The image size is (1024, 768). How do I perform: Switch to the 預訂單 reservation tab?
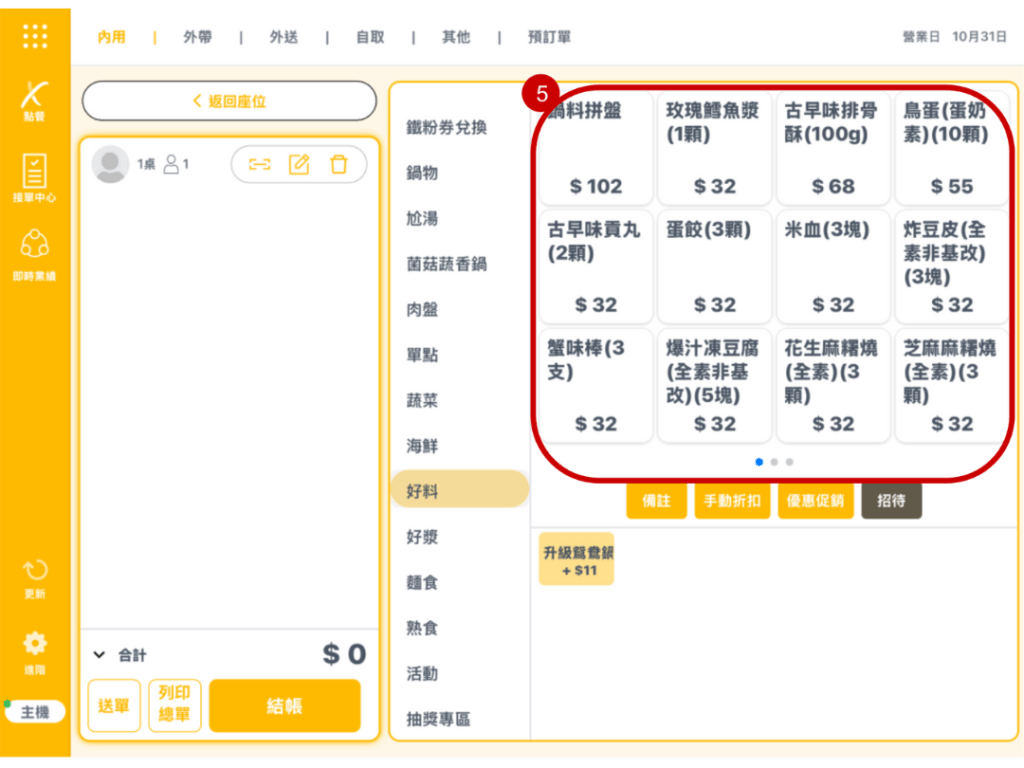[x=549, y=37]
